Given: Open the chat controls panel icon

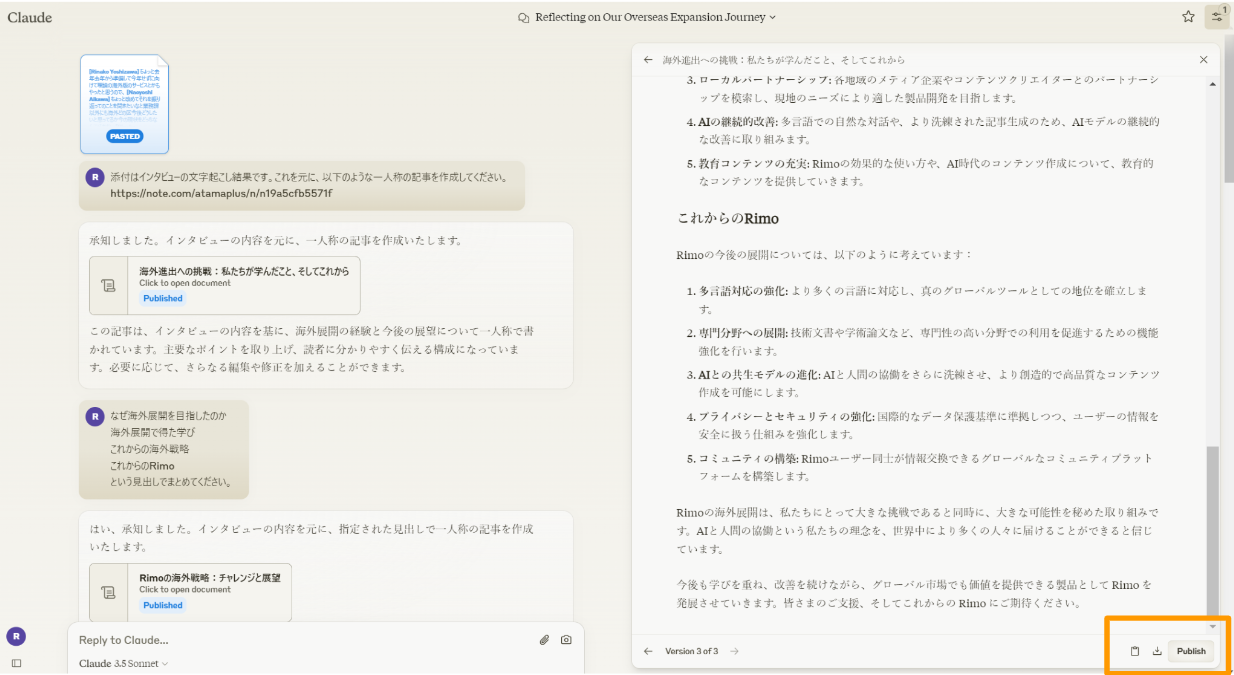Looking at the screenshot, I should (1217, 17).
